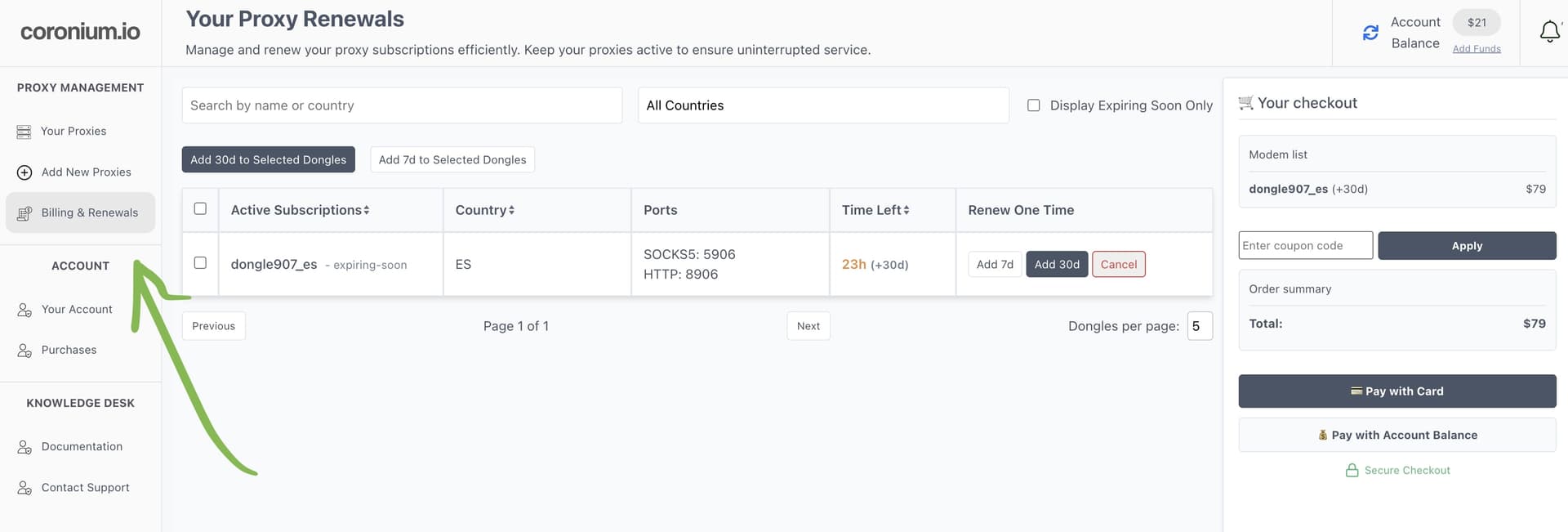This screenshot has width=1568, height=532.
Task: Open the notifications bell
Action: point(1549,32)
